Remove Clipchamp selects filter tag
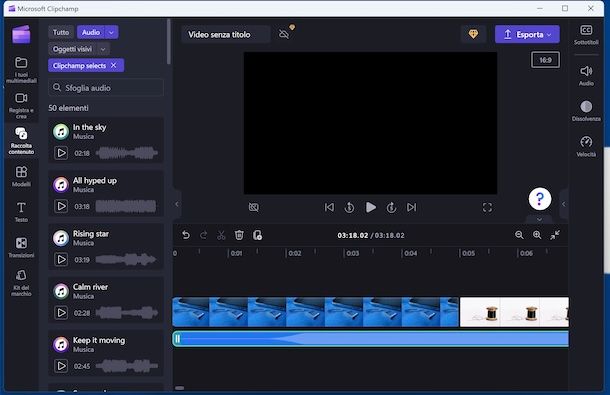This screenshot has height=395, width=610. [114, 65]
